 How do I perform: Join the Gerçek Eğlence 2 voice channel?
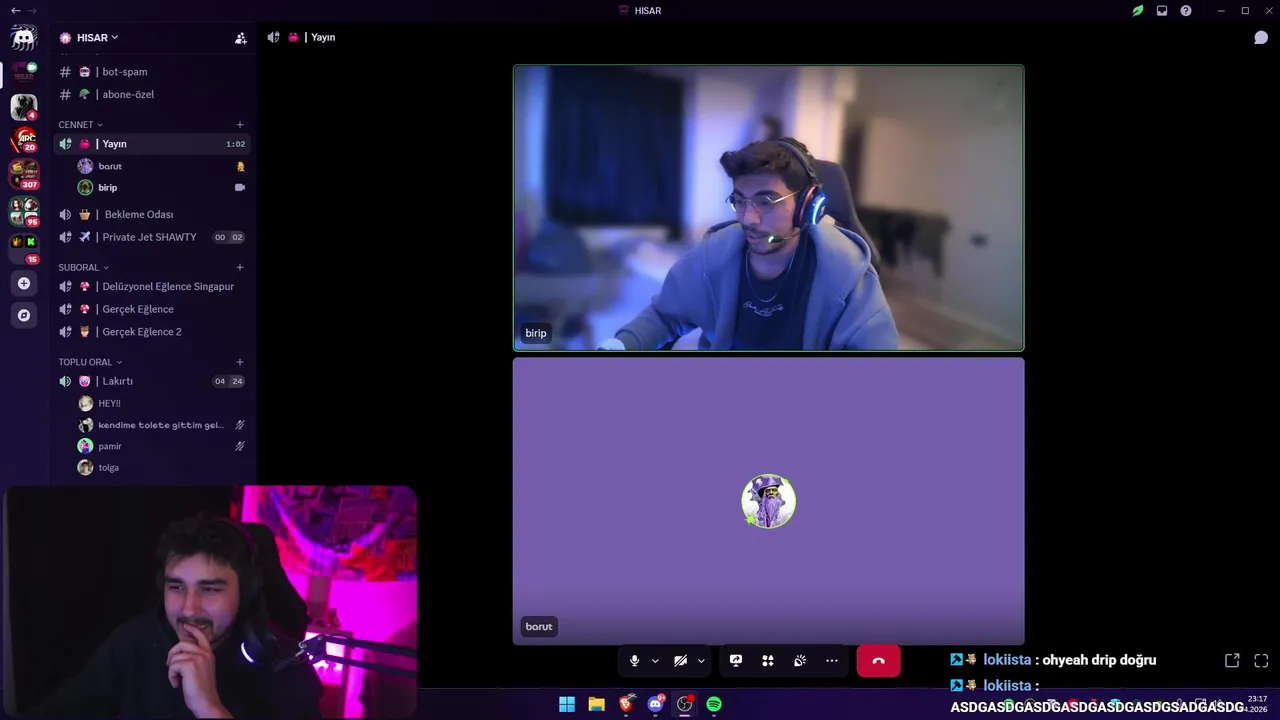[x=151, y=332]
